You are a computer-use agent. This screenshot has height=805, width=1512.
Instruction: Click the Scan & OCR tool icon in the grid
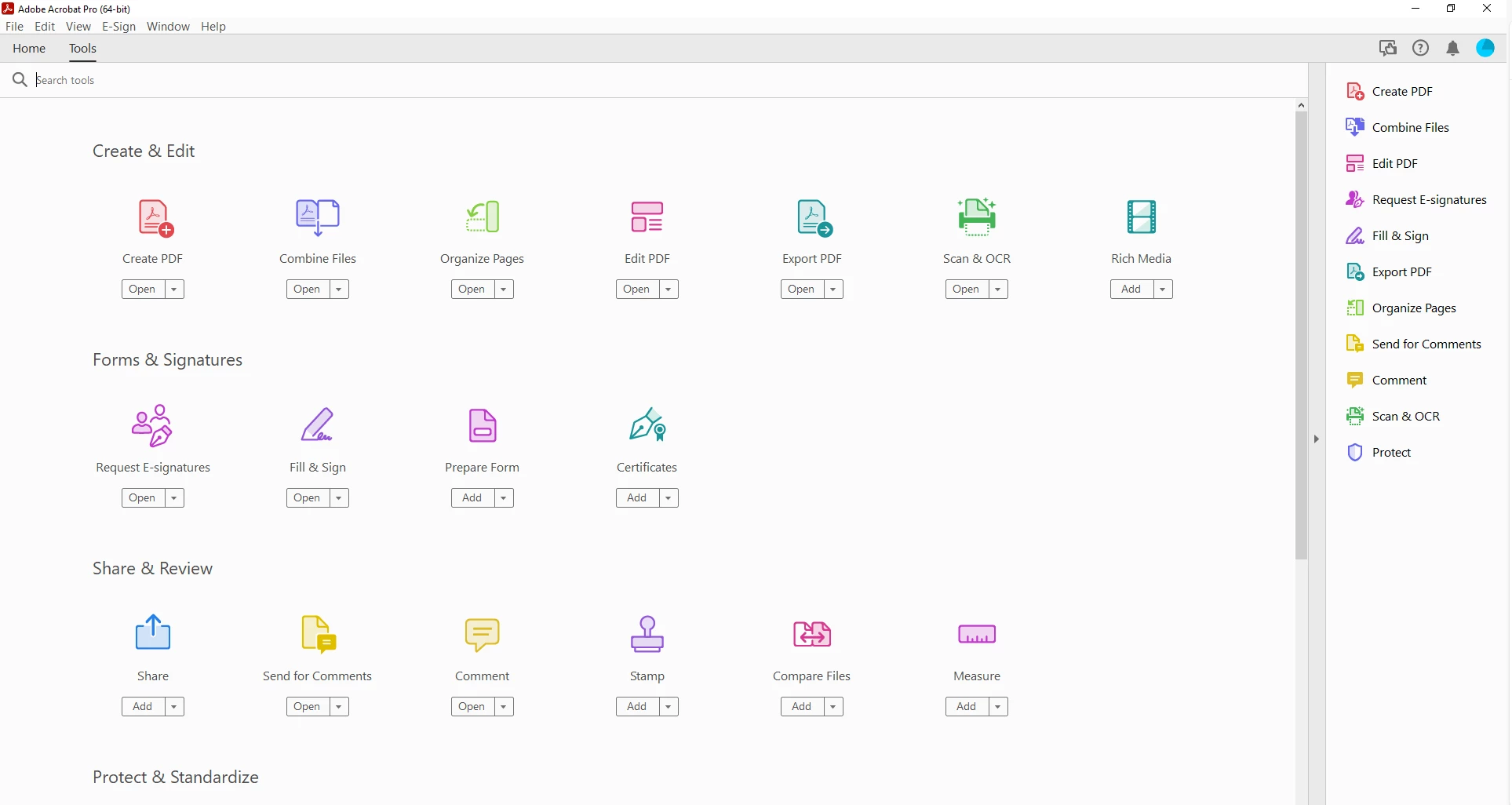(x=977, y=217)
